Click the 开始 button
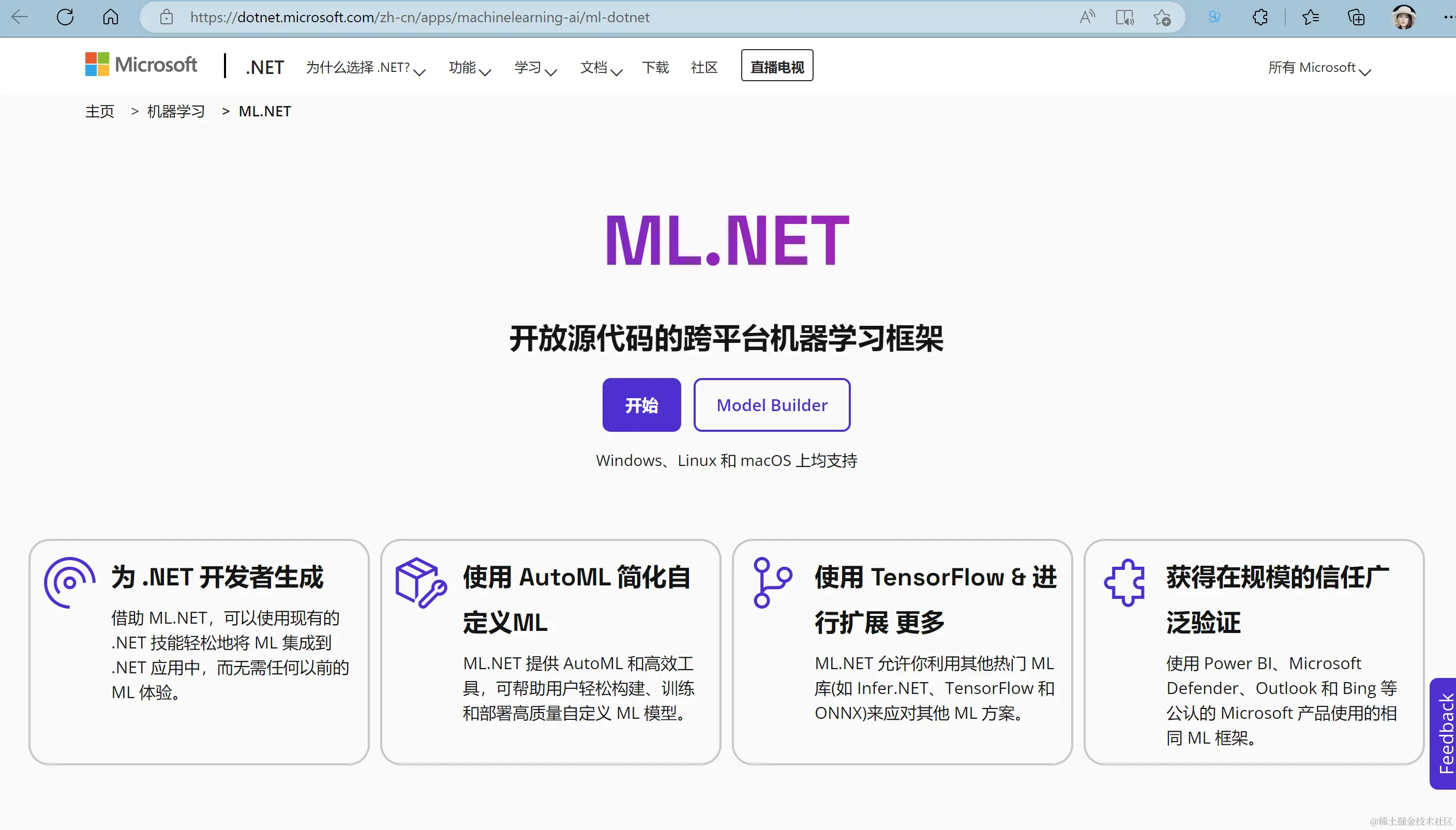 [x=641, y=405]
